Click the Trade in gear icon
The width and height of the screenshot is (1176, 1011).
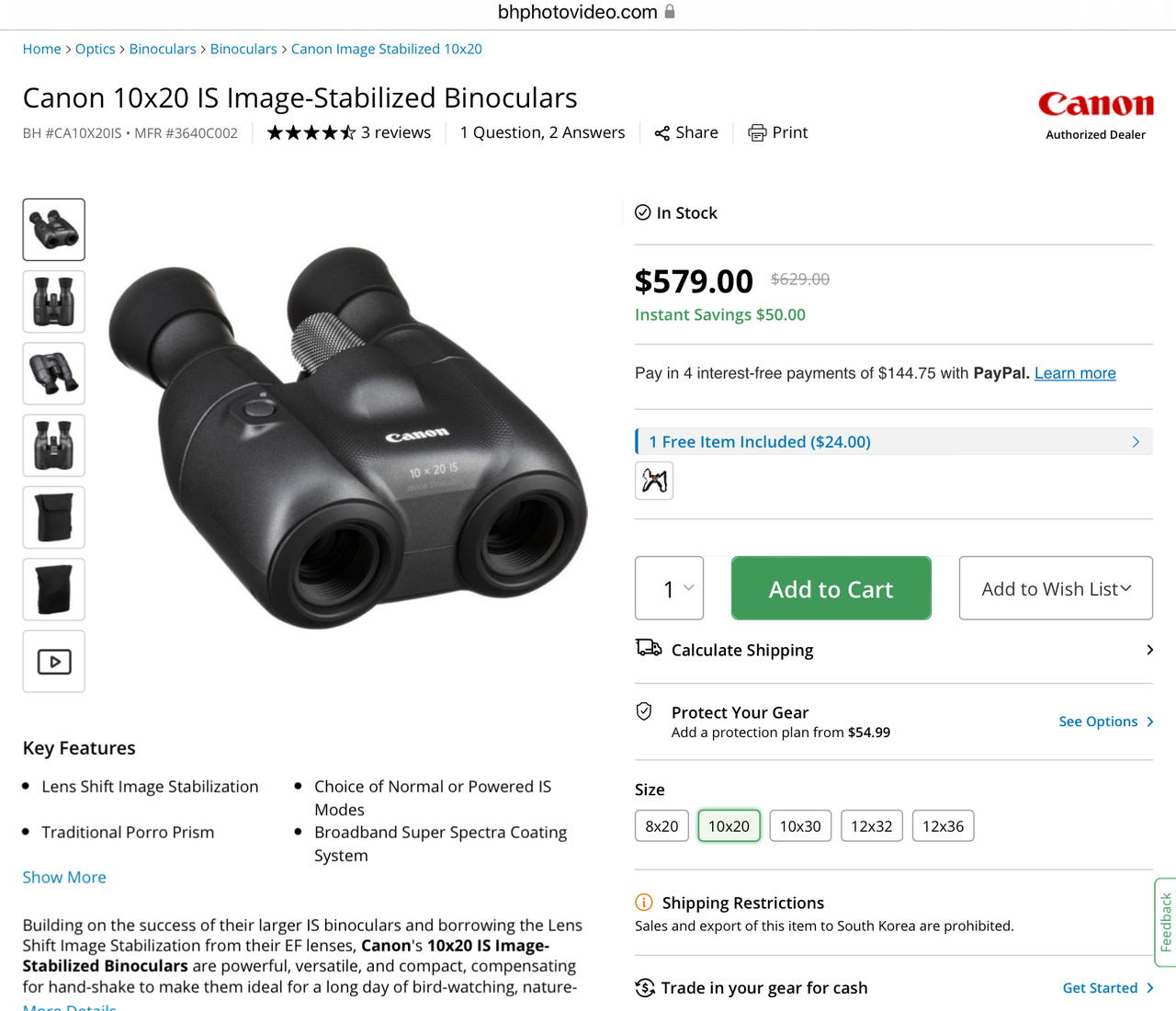645,988
